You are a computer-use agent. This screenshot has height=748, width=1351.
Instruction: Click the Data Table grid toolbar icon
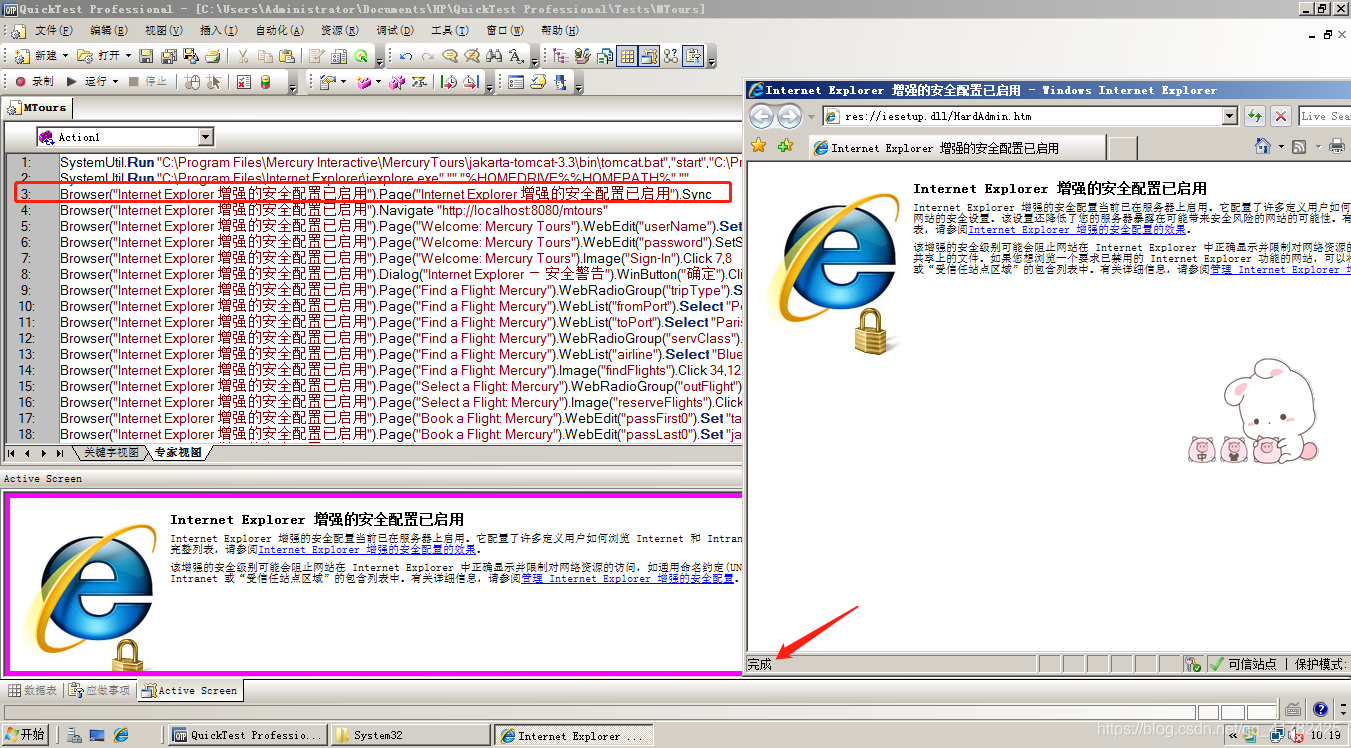click(x=627, y=56)
